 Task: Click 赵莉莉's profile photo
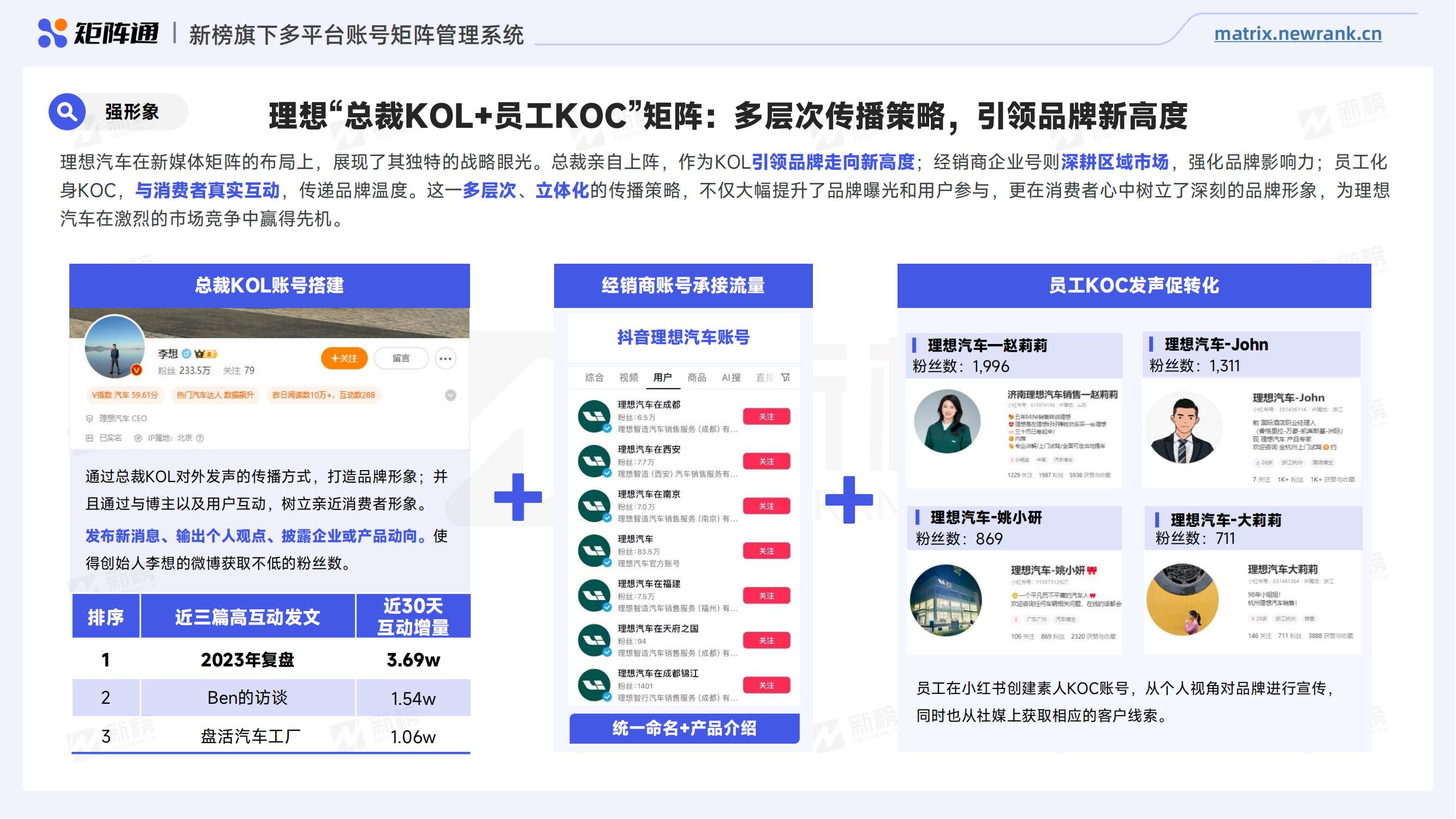point(947,421)
